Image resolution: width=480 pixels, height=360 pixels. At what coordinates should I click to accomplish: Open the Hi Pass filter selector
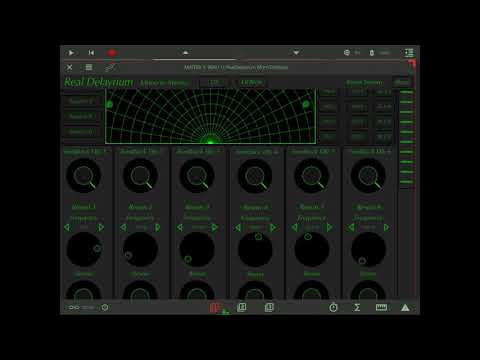[x=251, y=82]
